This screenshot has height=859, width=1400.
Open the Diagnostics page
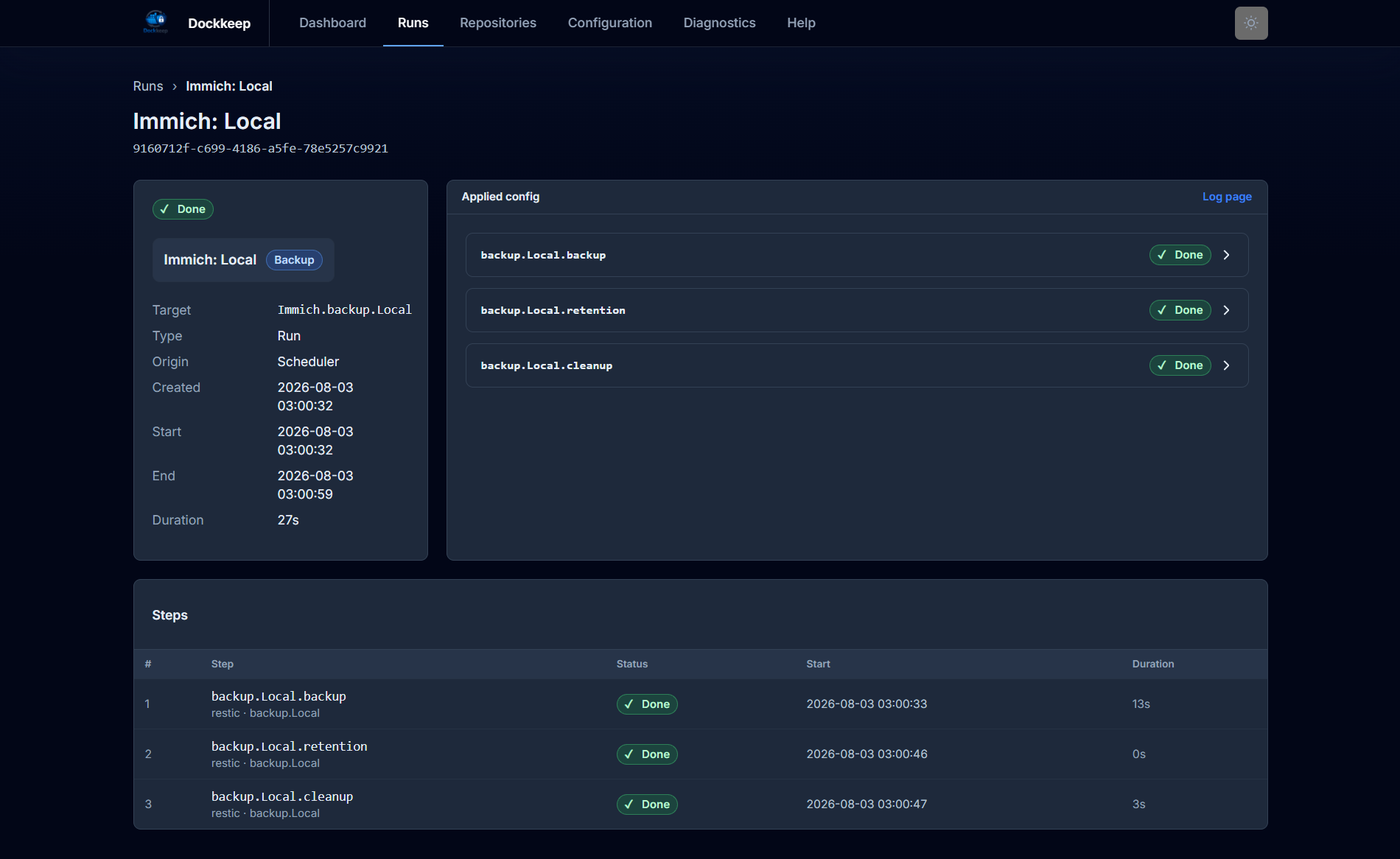(x=720, y=23)
